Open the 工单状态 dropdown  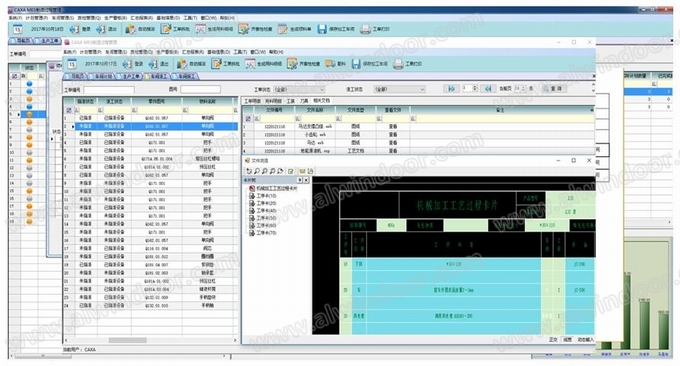point(300,89)
